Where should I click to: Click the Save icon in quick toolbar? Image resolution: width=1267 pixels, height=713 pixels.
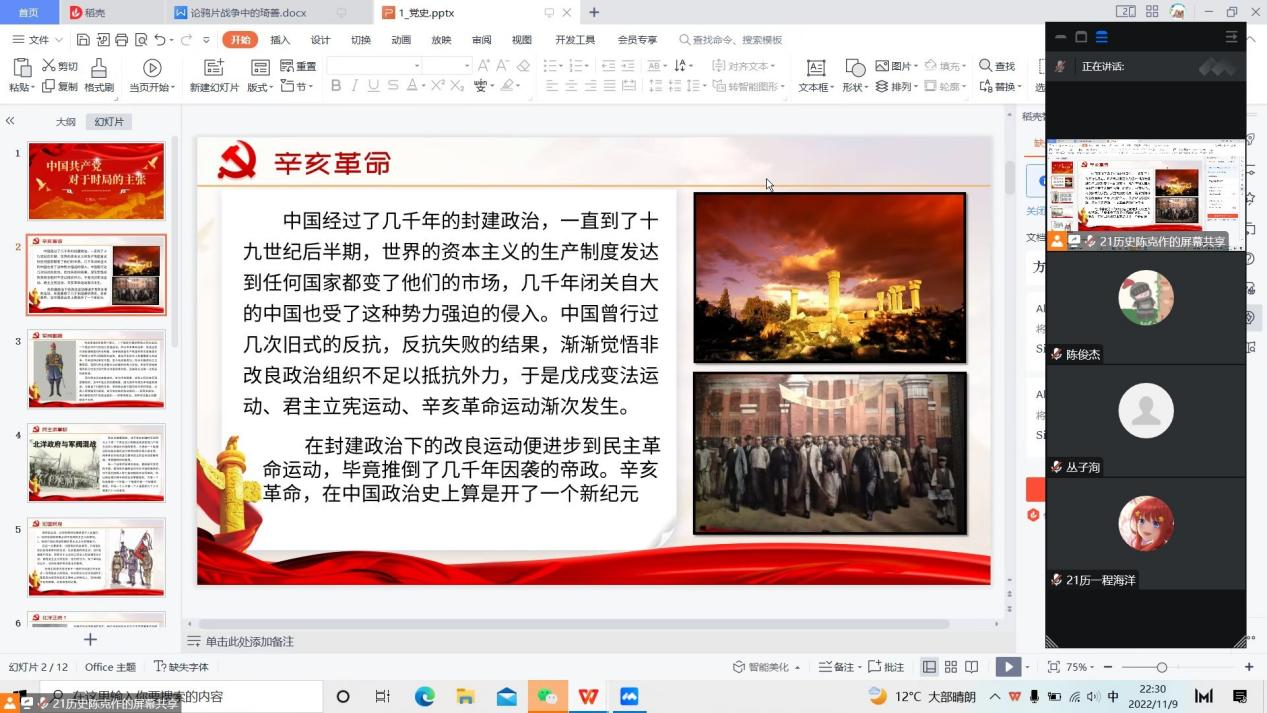[x=83, y=40]
